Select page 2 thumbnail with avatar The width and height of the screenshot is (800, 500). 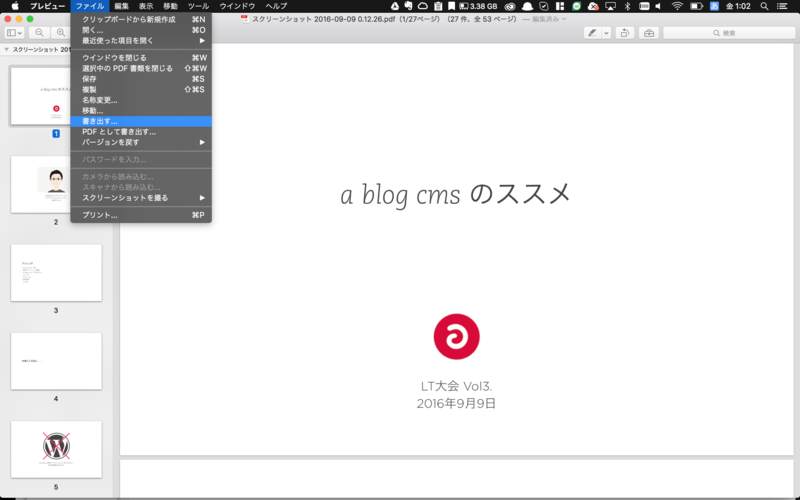pos(41,185)
